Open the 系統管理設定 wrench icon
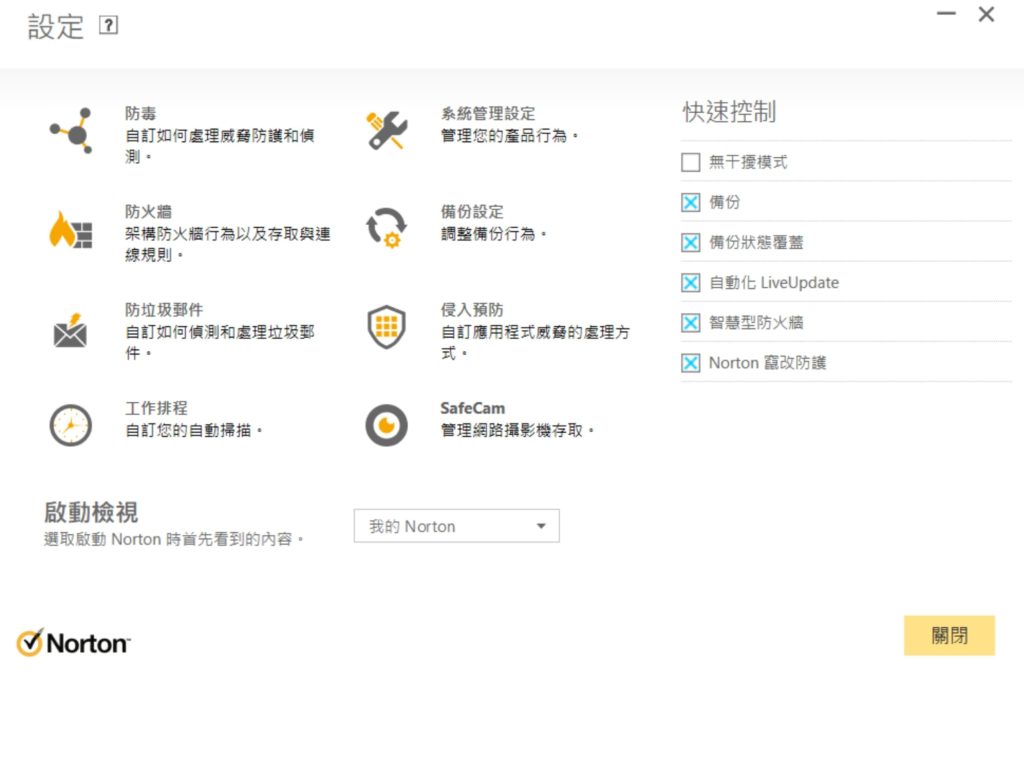Image resolution: width=1024 pixels, height=768 pixels. click(x=387, y=130)
